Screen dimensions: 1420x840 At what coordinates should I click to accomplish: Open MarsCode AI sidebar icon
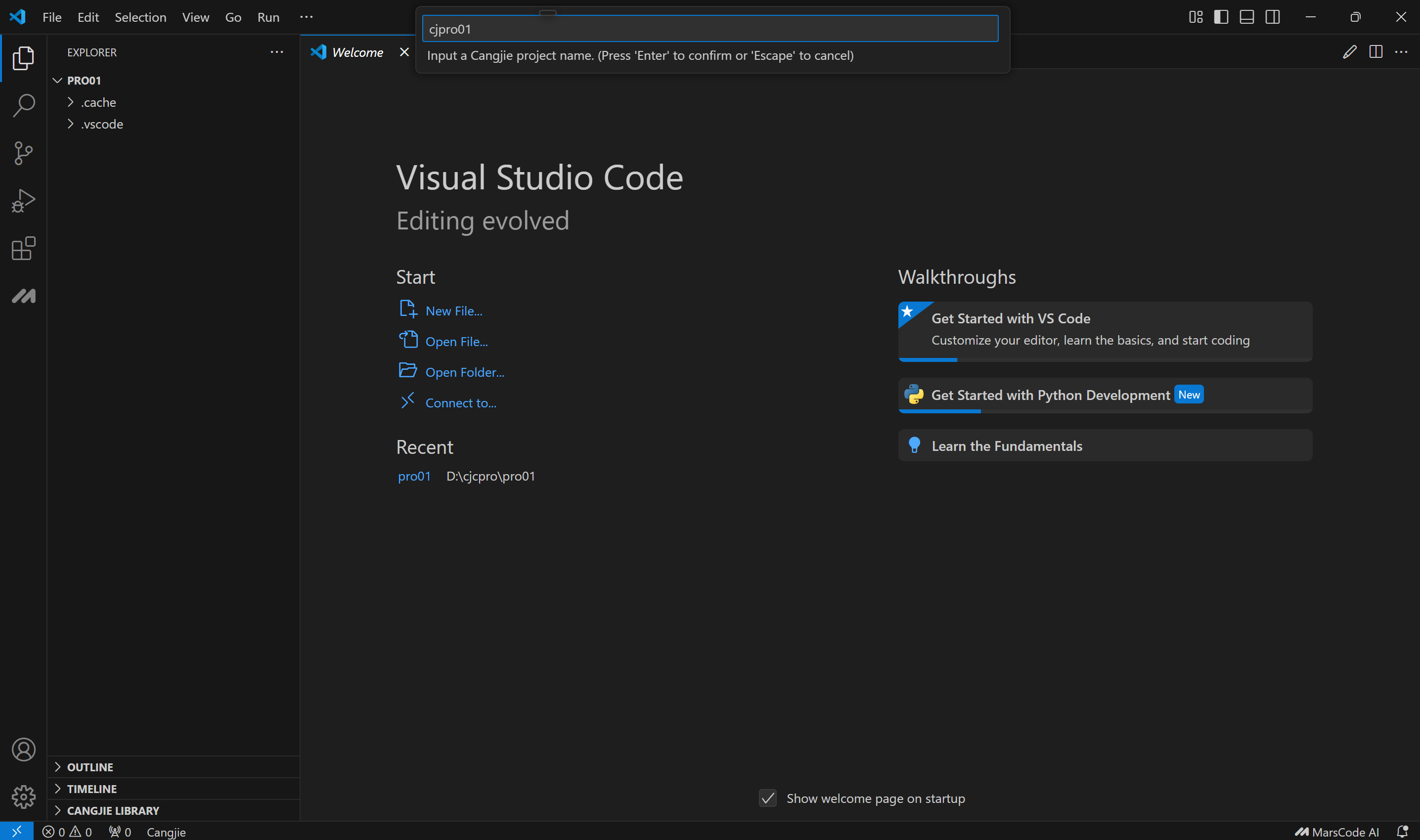pyautogui.click(x=23, y=296)
